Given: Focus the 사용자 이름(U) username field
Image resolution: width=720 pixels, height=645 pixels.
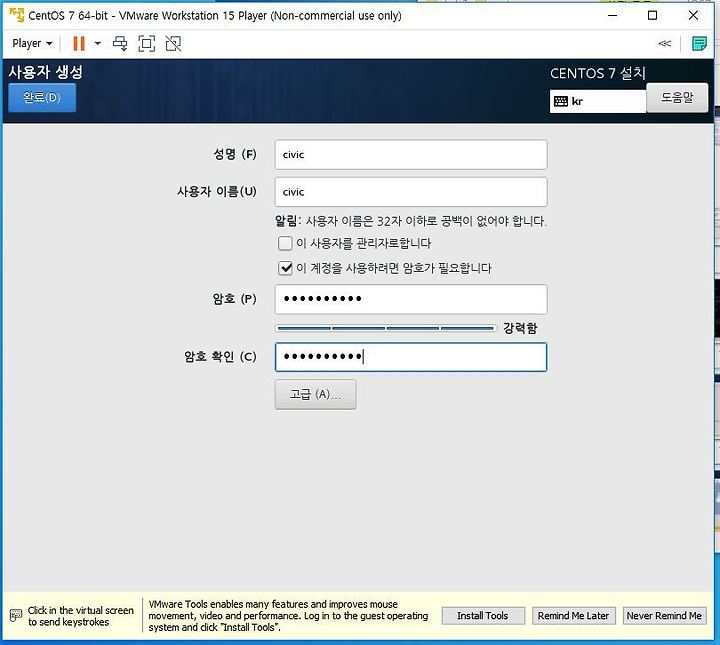Looking at the screenshot, I should [411, 192].
